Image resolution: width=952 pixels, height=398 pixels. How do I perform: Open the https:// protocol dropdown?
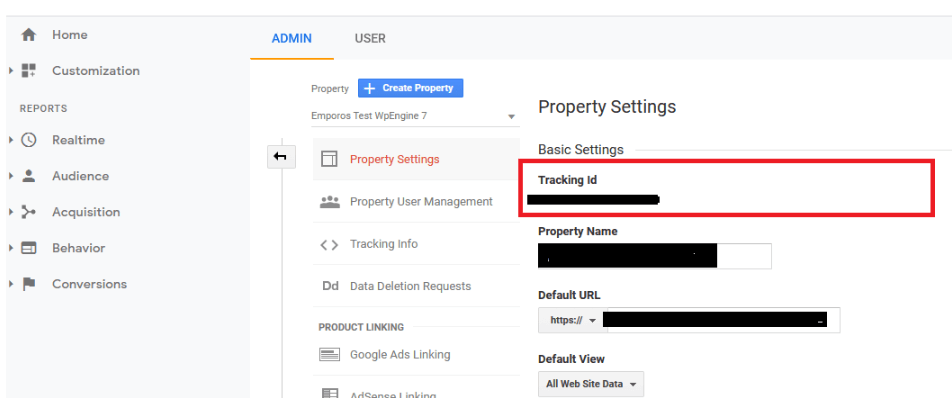(x=571, y=320)
